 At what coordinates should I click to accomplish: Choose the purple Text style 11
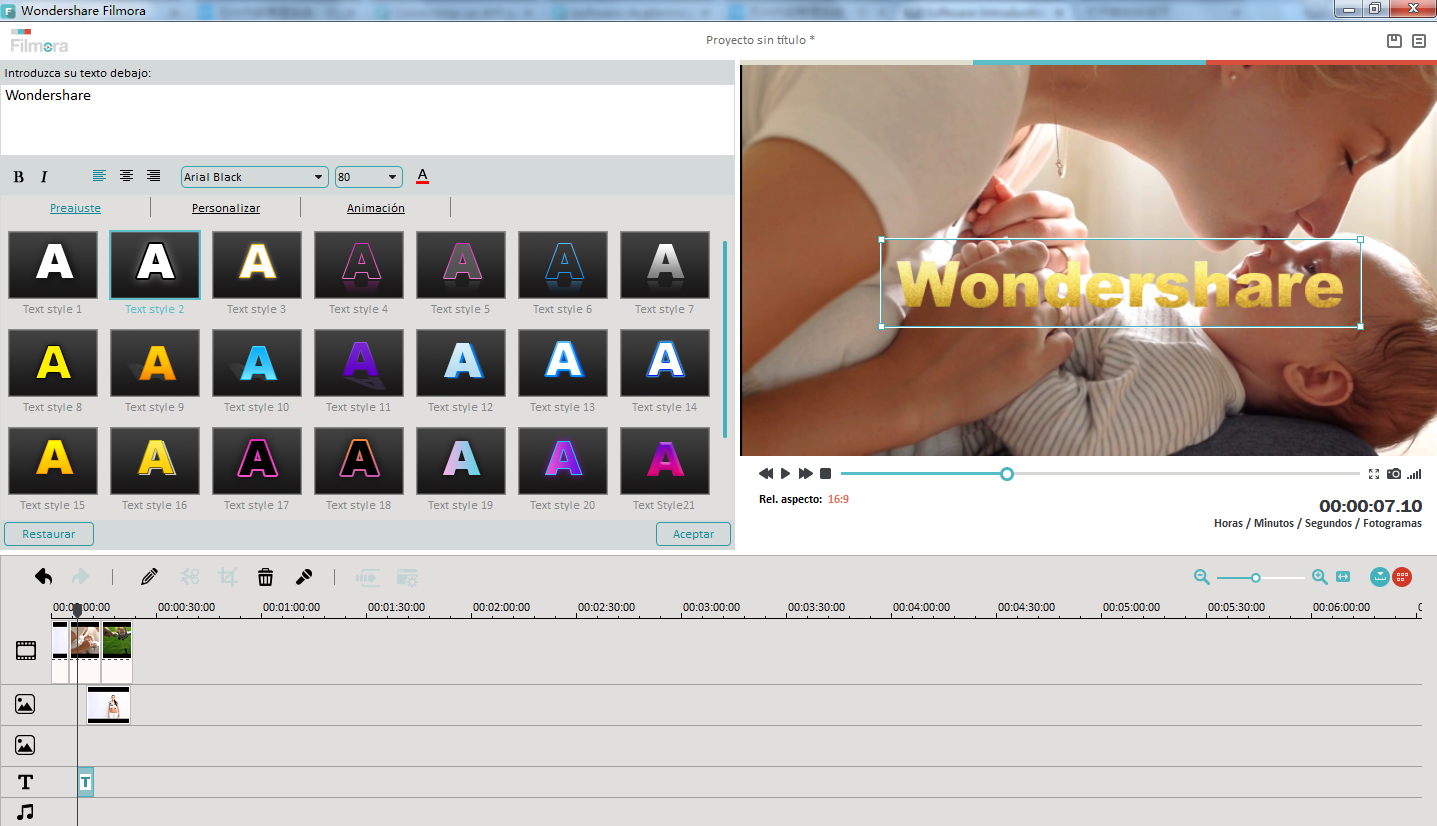point(359,363)
